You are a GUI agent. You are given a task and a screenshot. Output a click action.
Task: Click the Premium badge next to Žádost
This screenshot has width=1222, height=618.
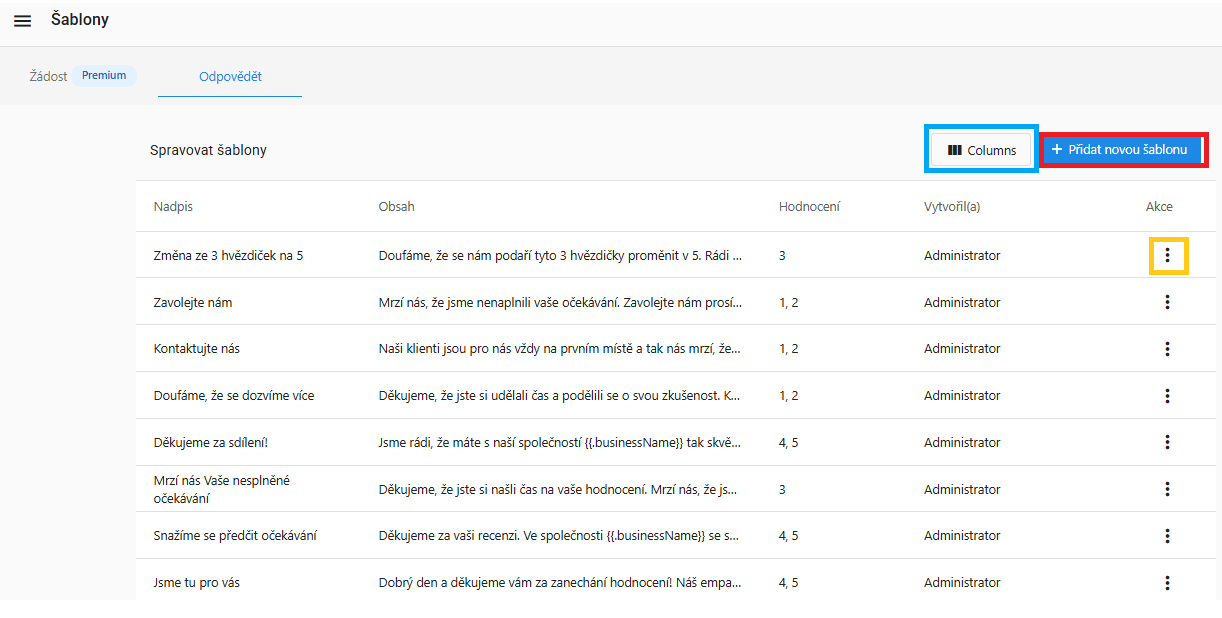tap(104, 76)
